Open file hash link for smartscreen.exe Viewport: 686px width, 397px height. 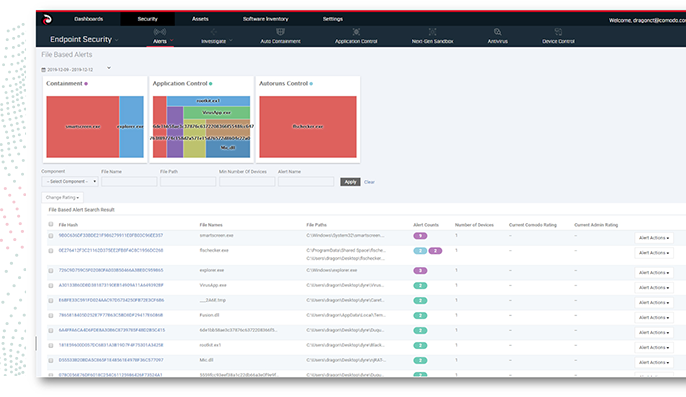click(x=111, y=235)
